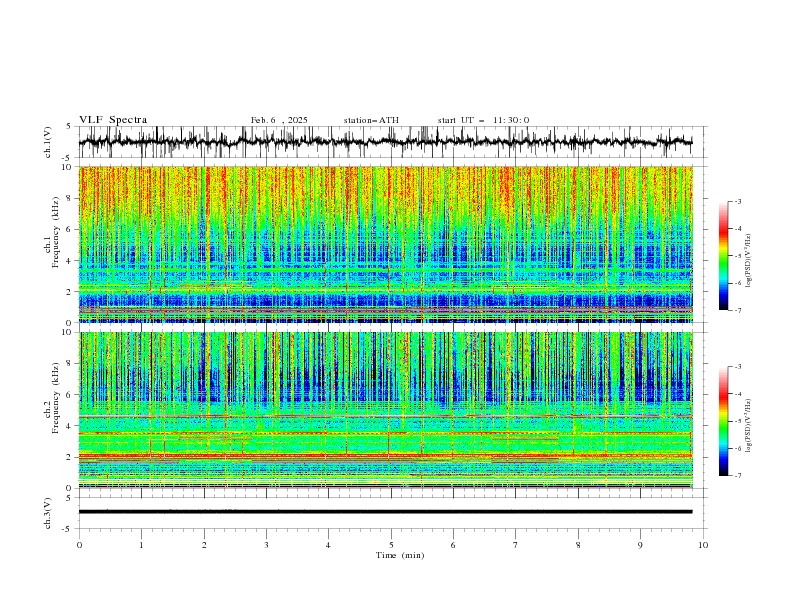This screenshot has width=792, height=612.
Task: Click time axis tick label "2"
Action: 204,545
